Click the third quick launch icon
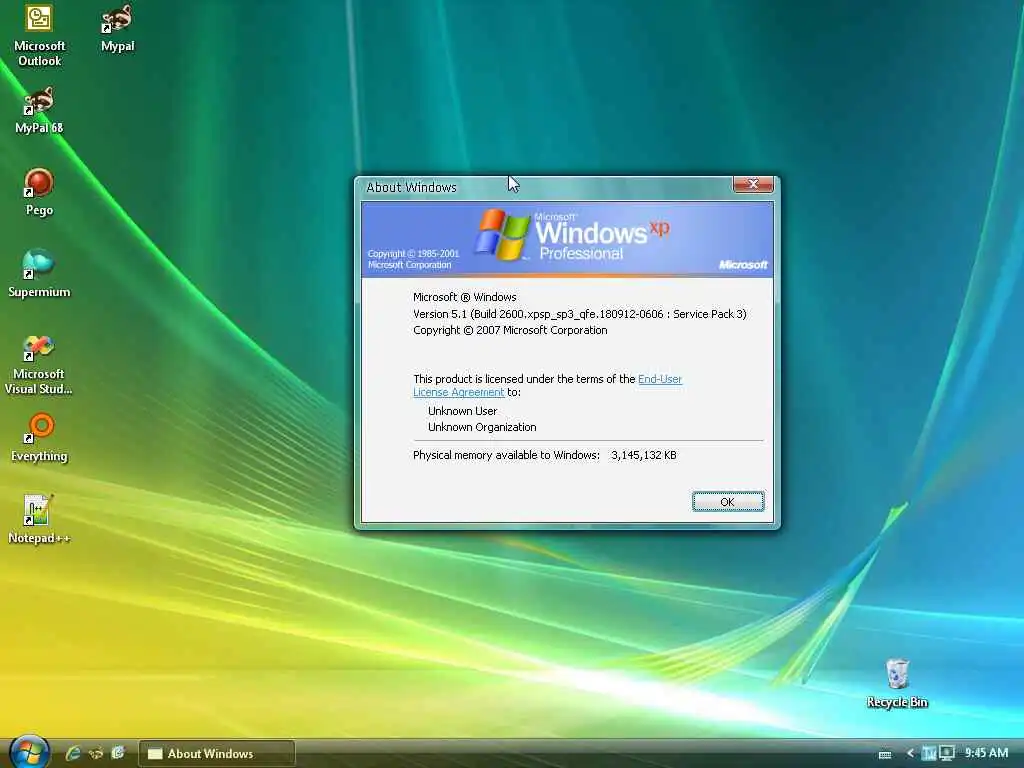 pyautogui.click(x=118, y=753)
